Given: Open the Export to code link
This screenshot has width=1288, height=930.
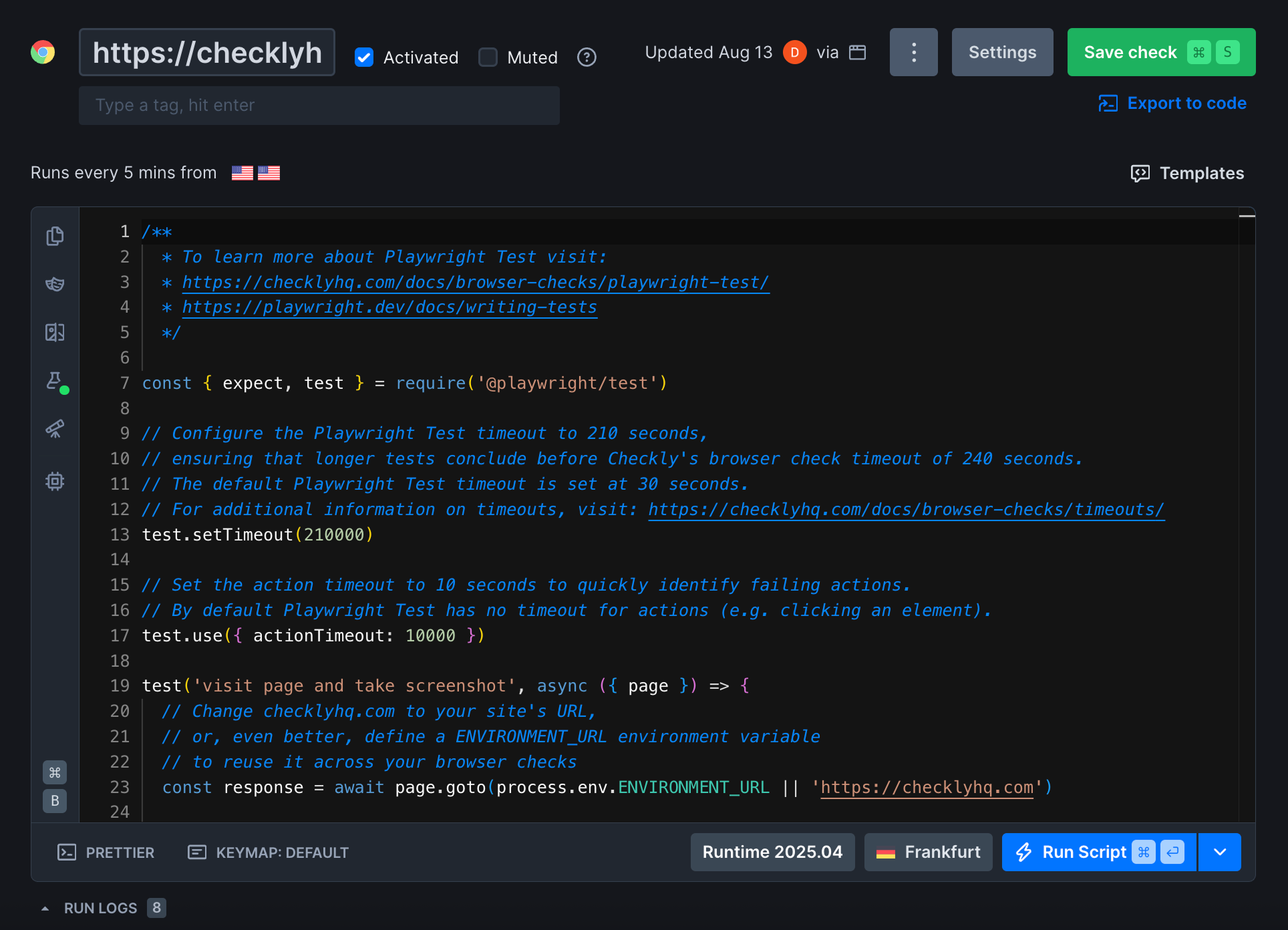Looking at the screenshot, I should click(x=1172, y=103).
